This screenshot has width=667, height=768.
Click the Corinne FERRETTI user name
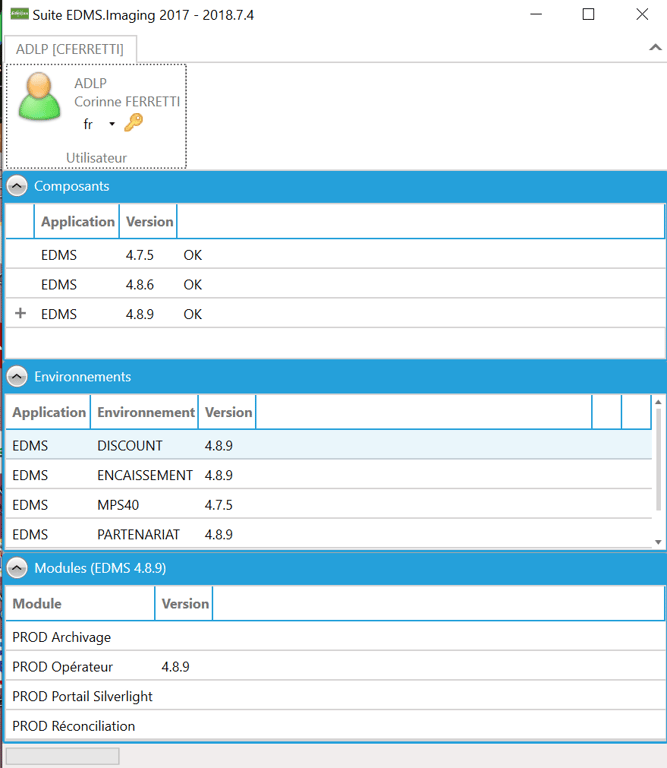click(x=127, y=102)
